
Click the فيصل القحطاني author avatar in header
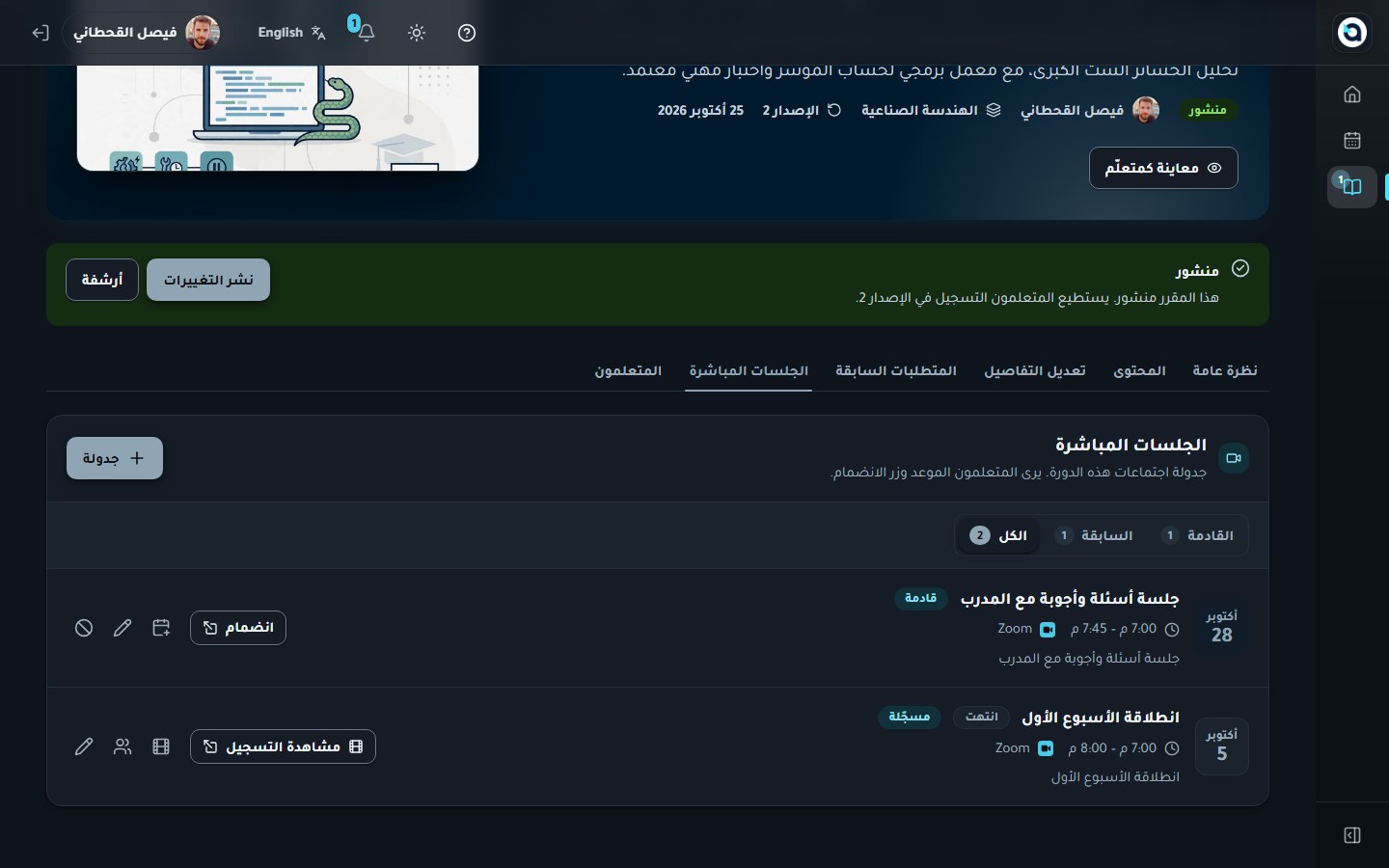(1146, 110)
